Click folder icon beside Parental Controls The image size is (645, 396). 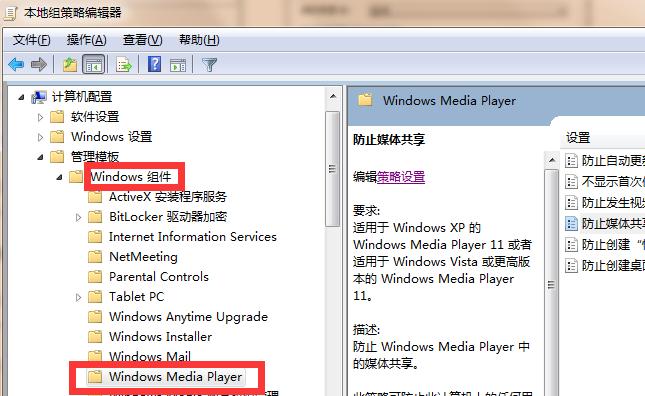click(x=95, y=277)
